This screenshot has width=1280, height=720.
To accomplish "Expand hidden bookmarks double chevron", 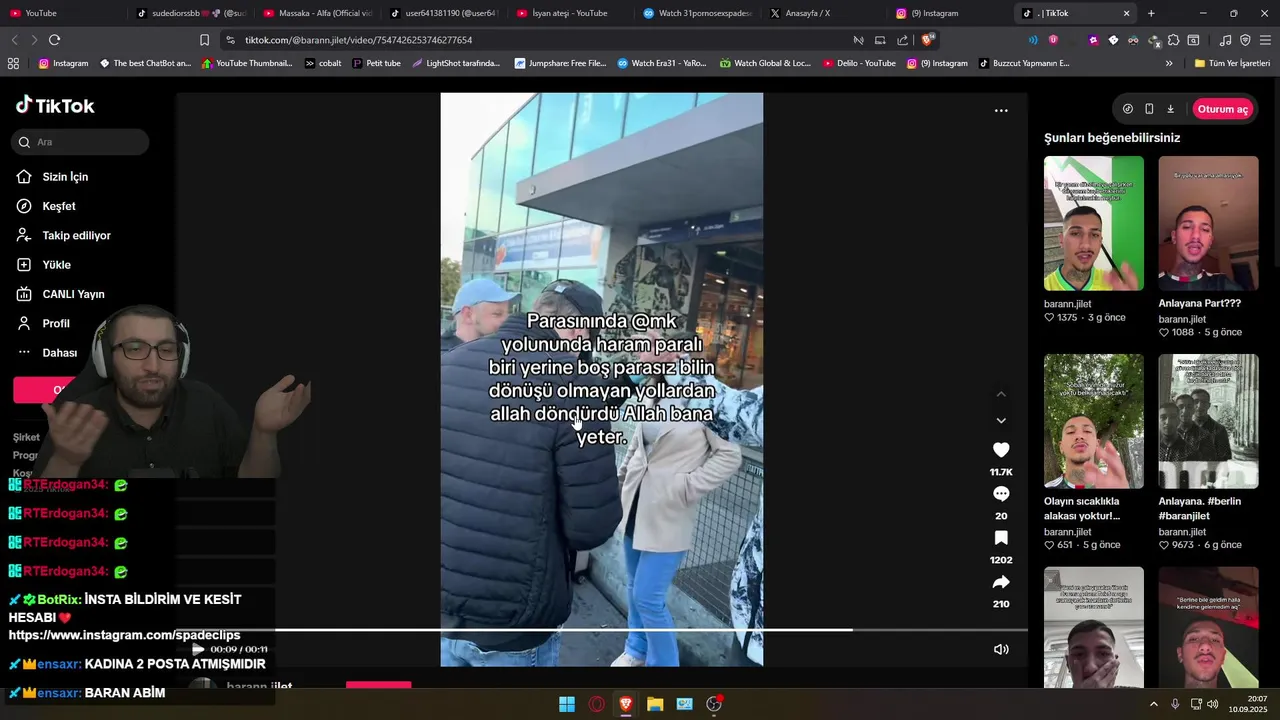I will pos(1169,63).
